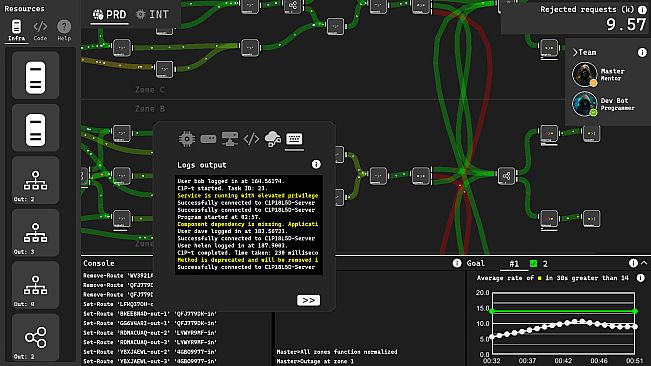Select console line Set-Route 'BKEE8N4D-out-1'
This screenshot has height=366, width=651.
click(x=150, y=314)
